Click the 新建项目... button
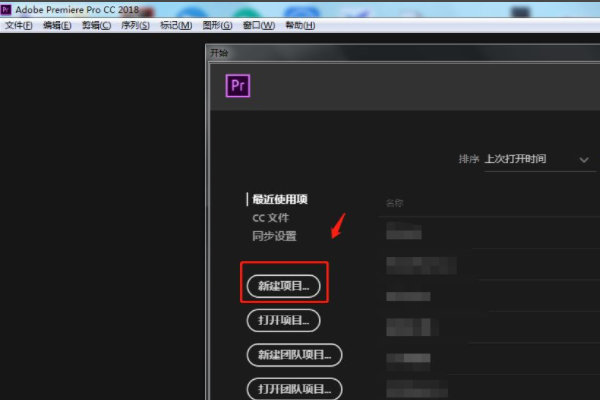This screenshot has width=600, height=400. pos(284,286)
